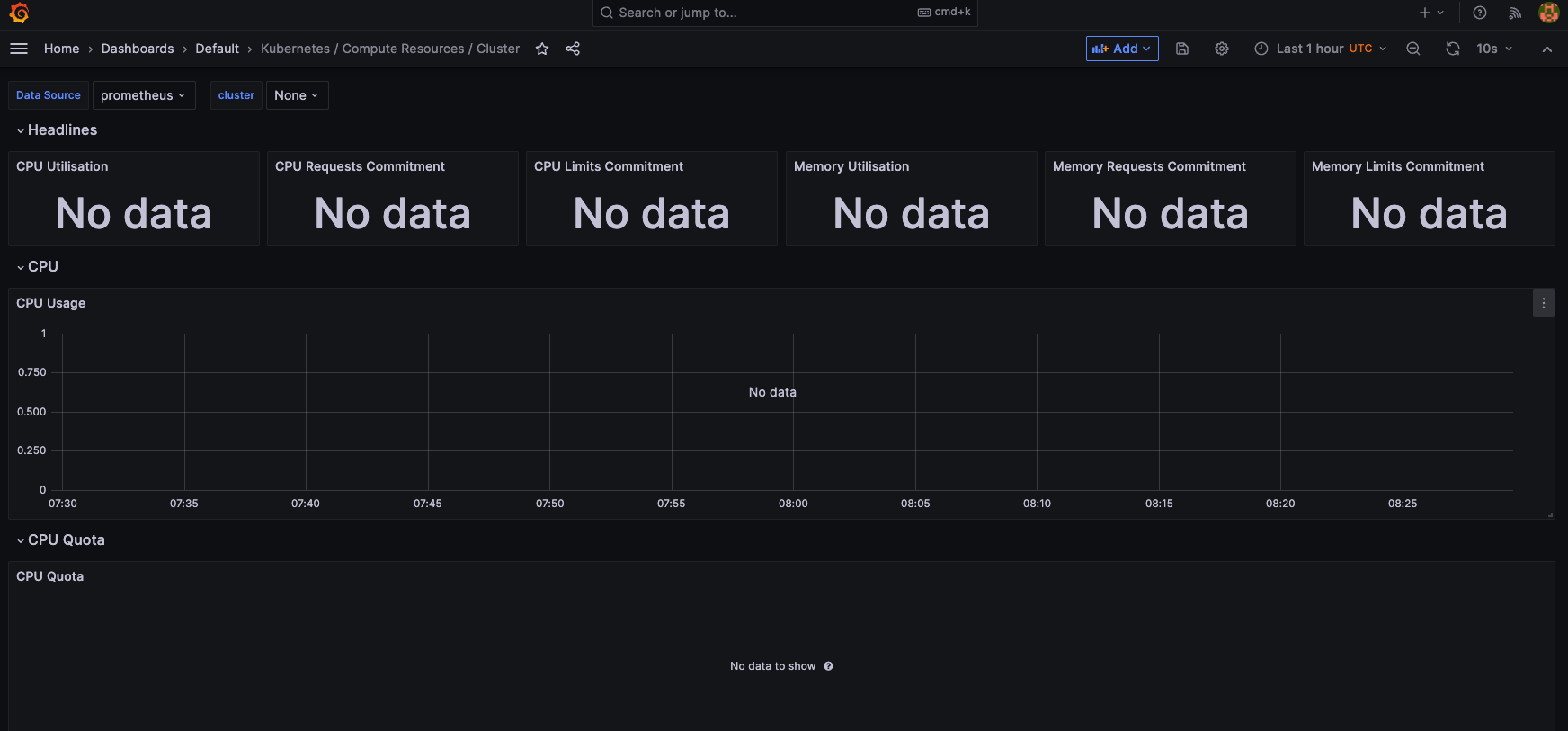
Task: Collapse the CPU row
Action: [37, 267]
